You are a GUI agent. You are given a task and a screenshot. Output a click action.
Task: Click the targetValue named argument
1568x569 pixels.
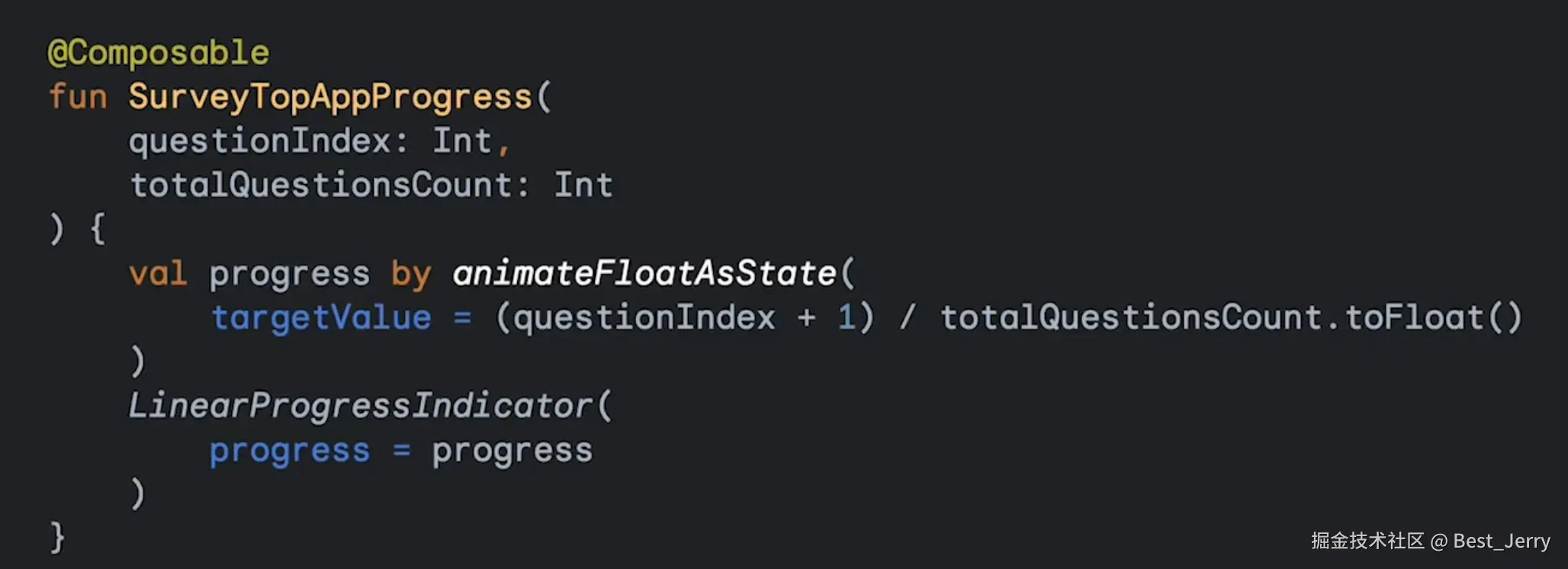click(321, 318)
